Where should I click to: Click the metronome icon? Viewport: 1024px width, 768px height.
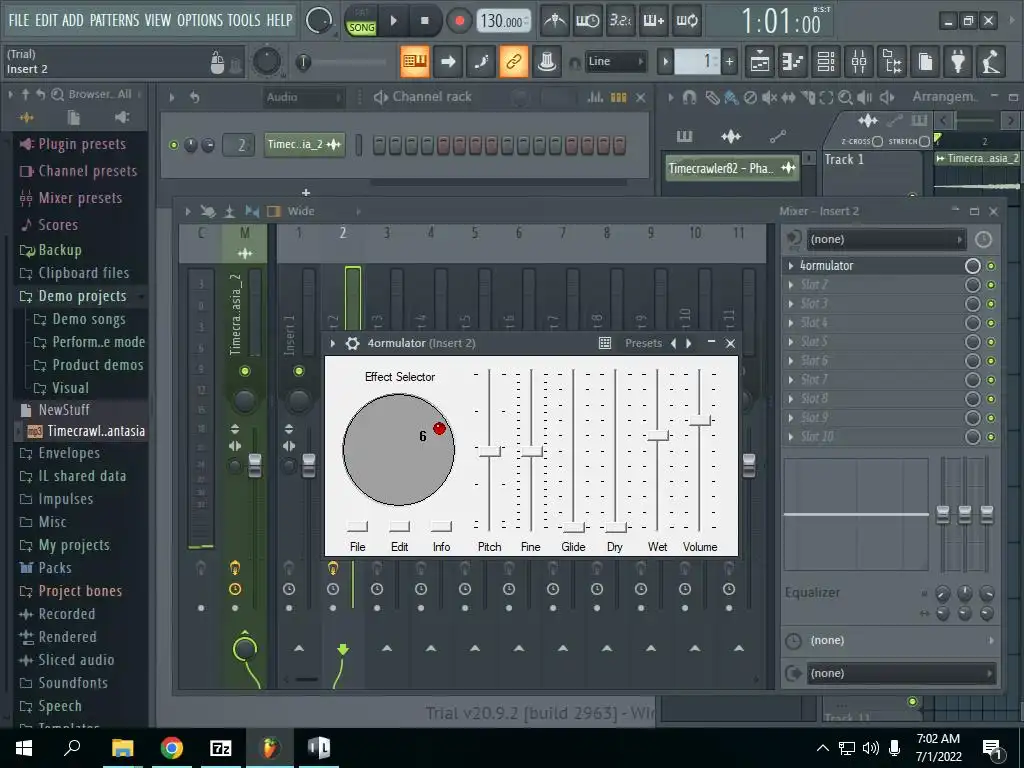[x=555, y=21]
